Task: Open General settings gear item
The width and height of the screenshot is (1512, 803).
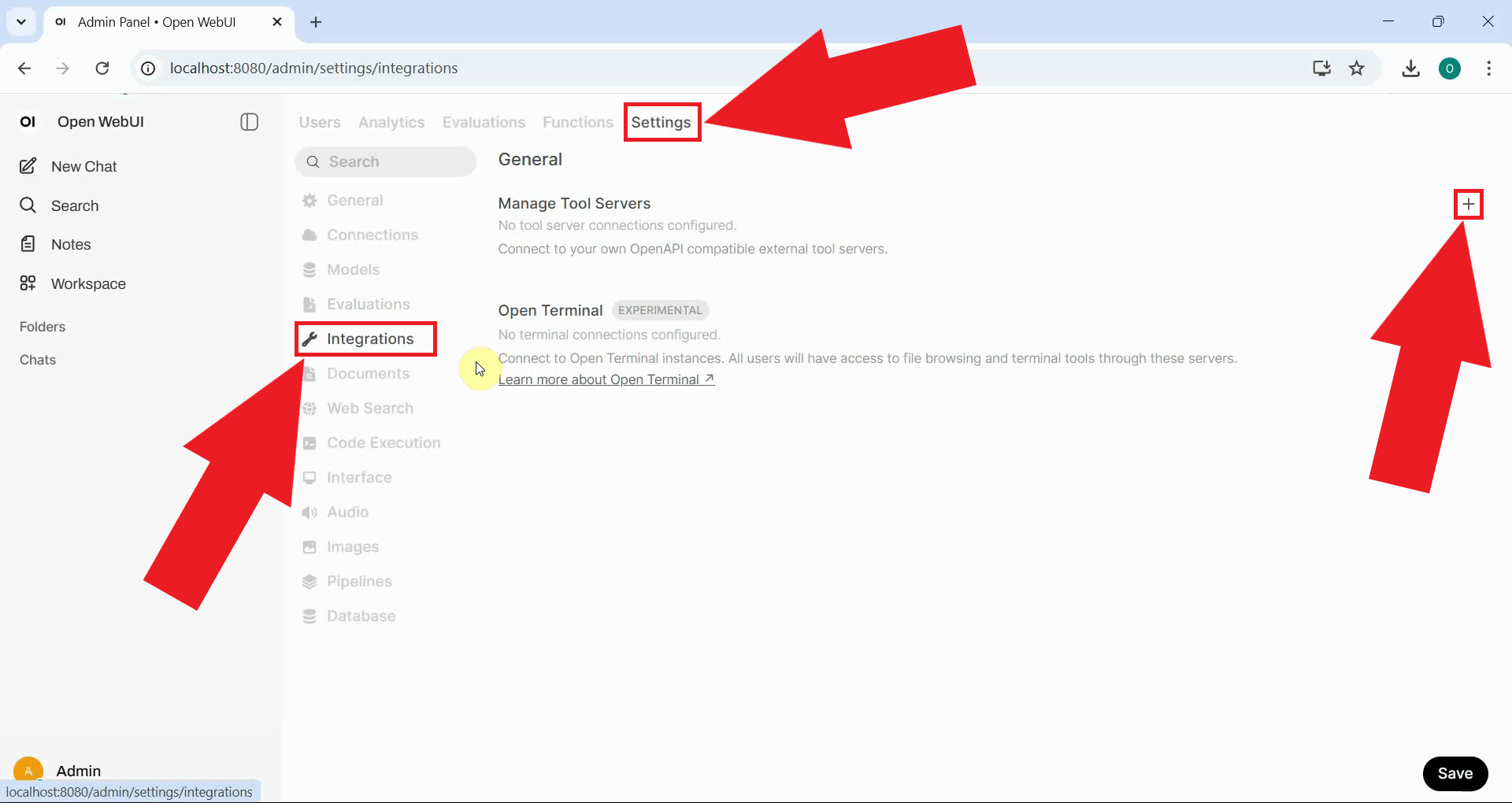Action: (x=343, y=201)
